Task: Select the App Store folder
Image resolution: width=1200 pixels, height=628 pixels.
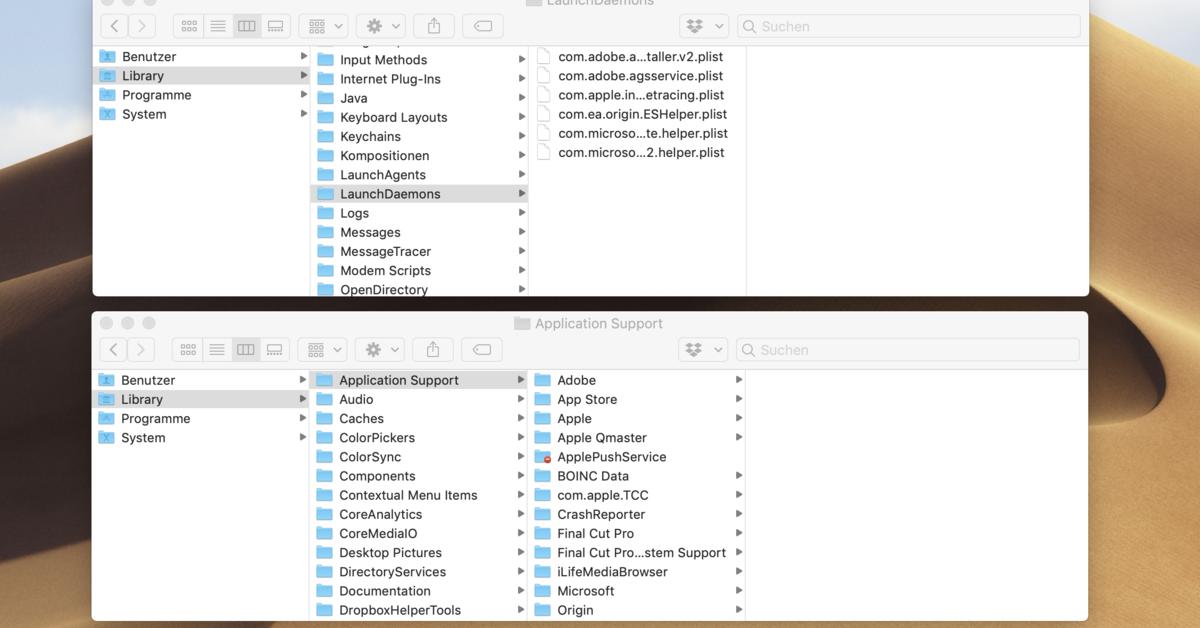Action: pos(637,400)
